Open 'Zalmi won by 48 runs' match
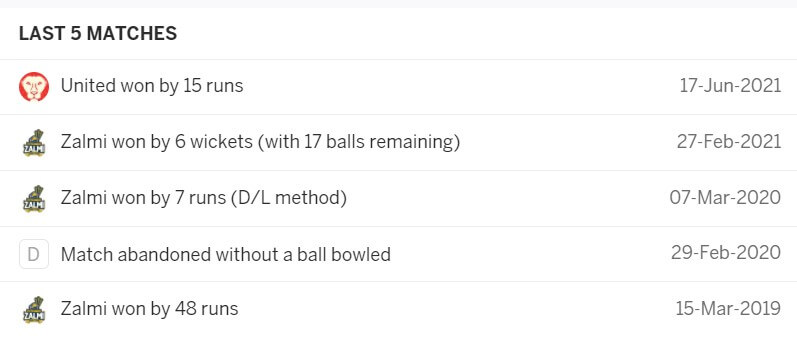 point(149,309)
